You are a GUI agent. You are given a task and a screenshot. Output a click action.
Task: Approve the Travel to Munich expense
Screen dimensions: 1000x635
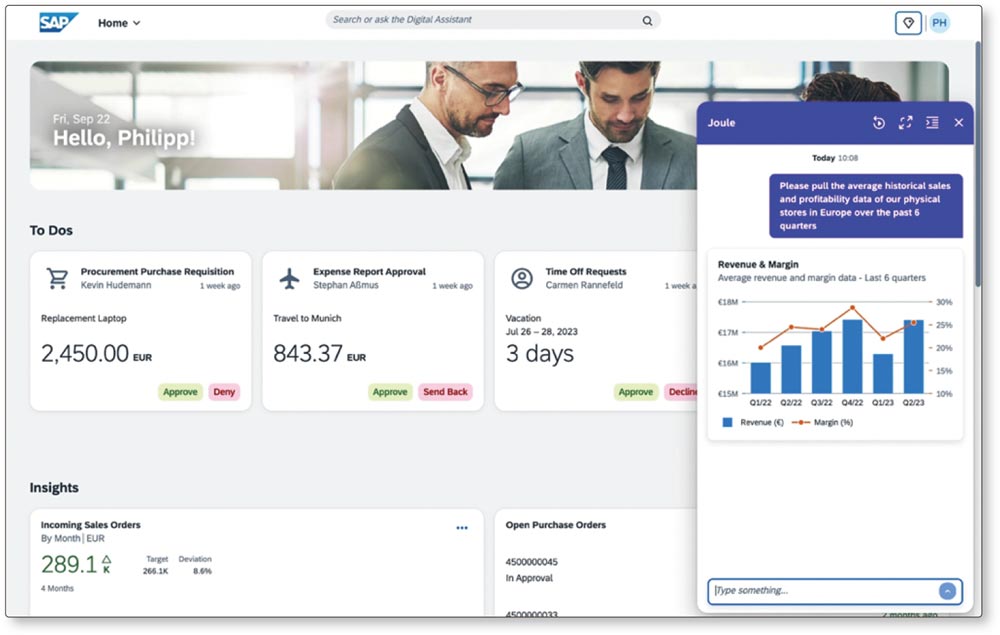(390, 392)
